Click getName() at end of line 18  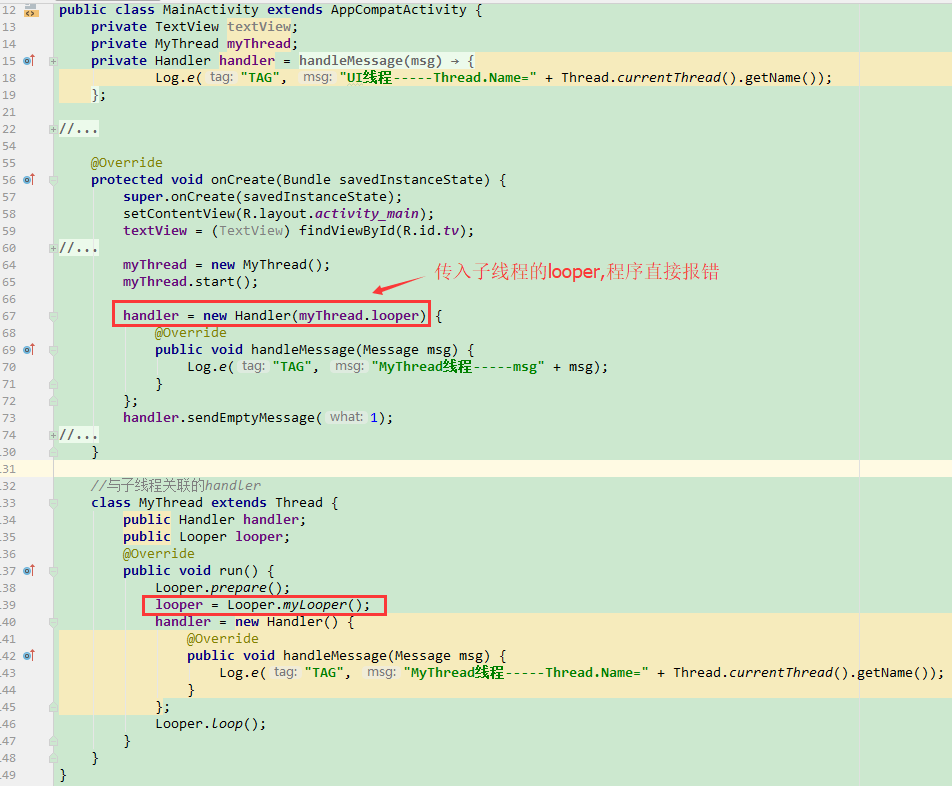(781, 78)
